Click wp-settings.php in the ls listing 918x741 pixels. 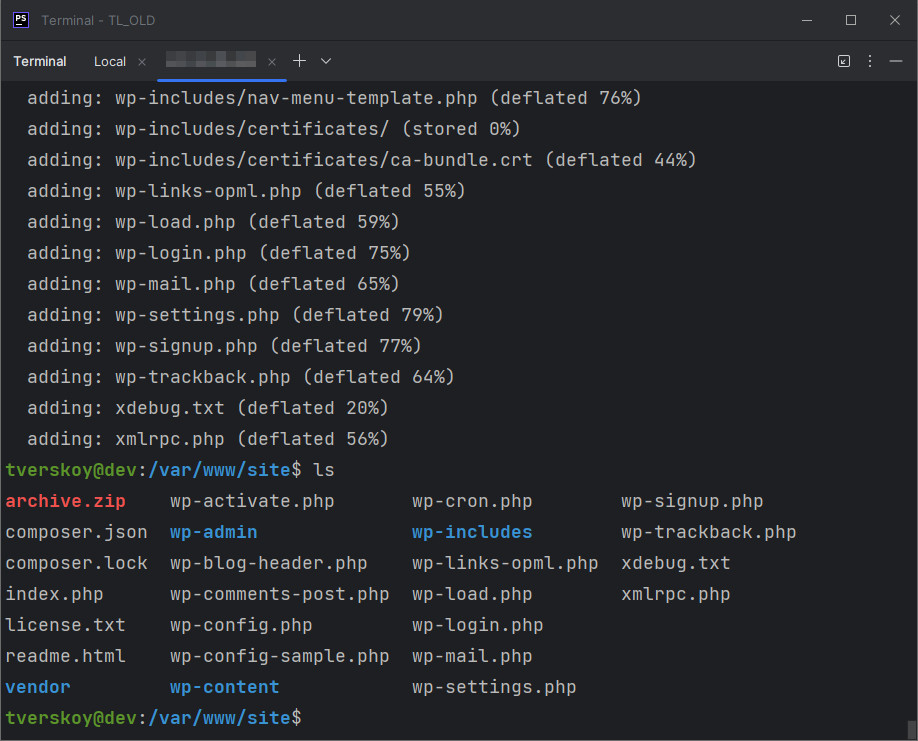pos(494,687)
